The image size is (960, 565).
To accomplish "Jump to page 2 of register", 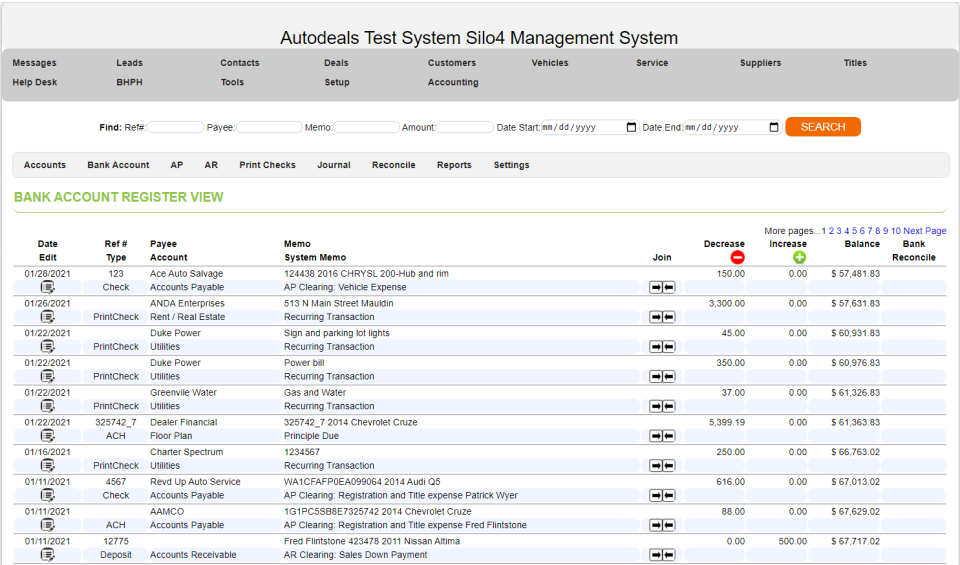I will pos(831,231).
